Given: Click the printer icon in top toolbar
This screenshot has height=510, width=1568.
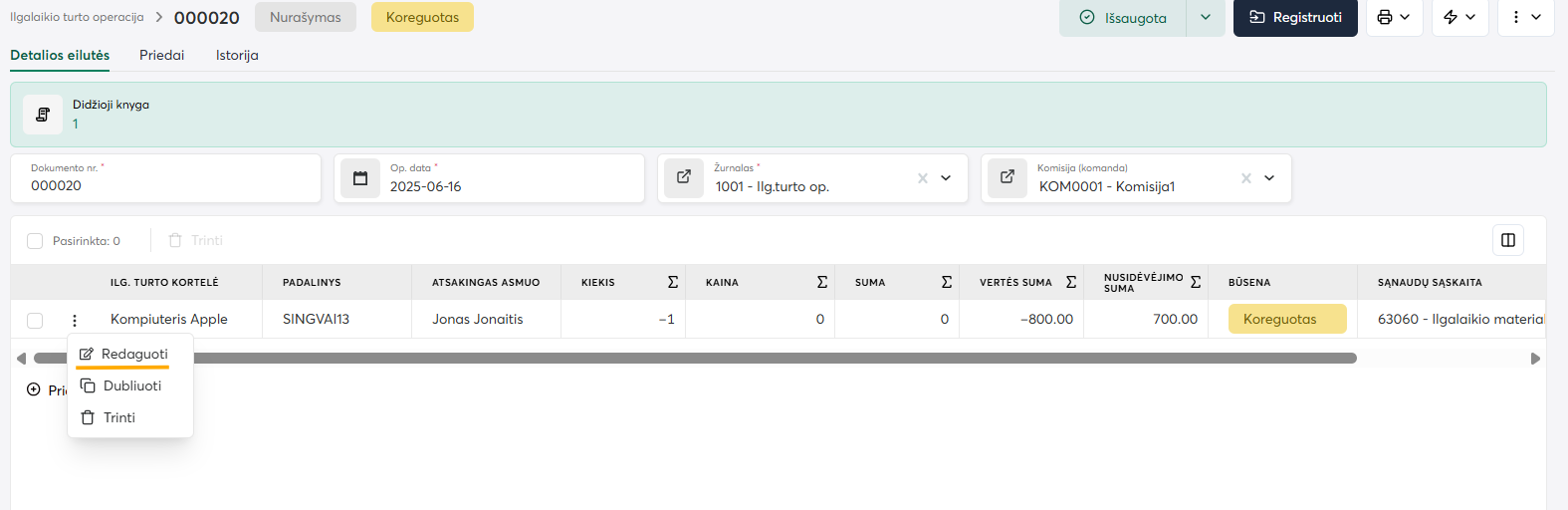Looking at the screenshot, I should [x=1384, y=17].
